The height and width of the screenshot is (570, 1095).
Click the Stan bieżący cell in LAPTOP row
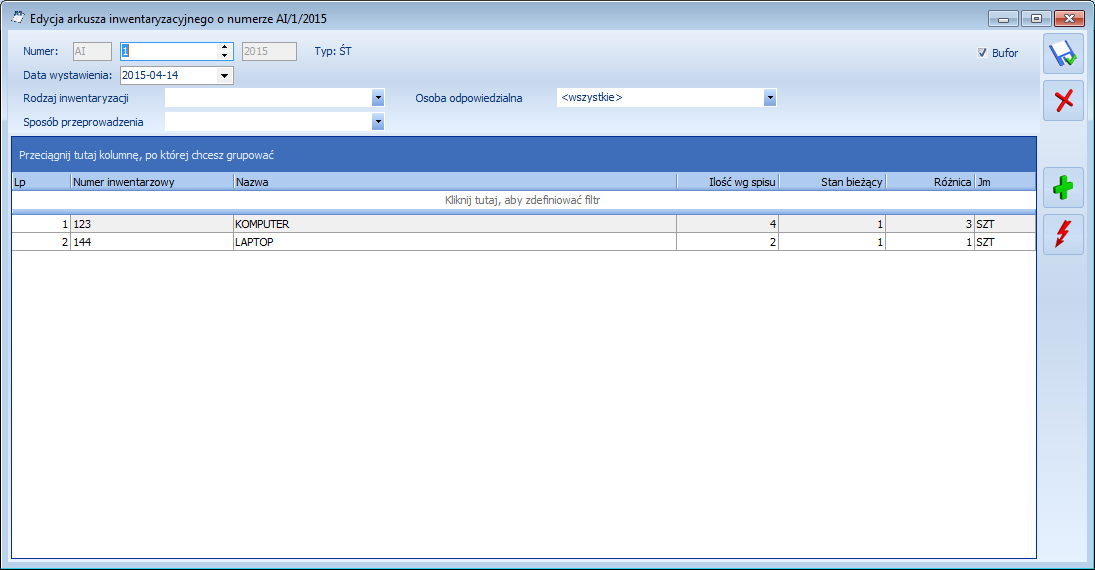click(832, 242)
